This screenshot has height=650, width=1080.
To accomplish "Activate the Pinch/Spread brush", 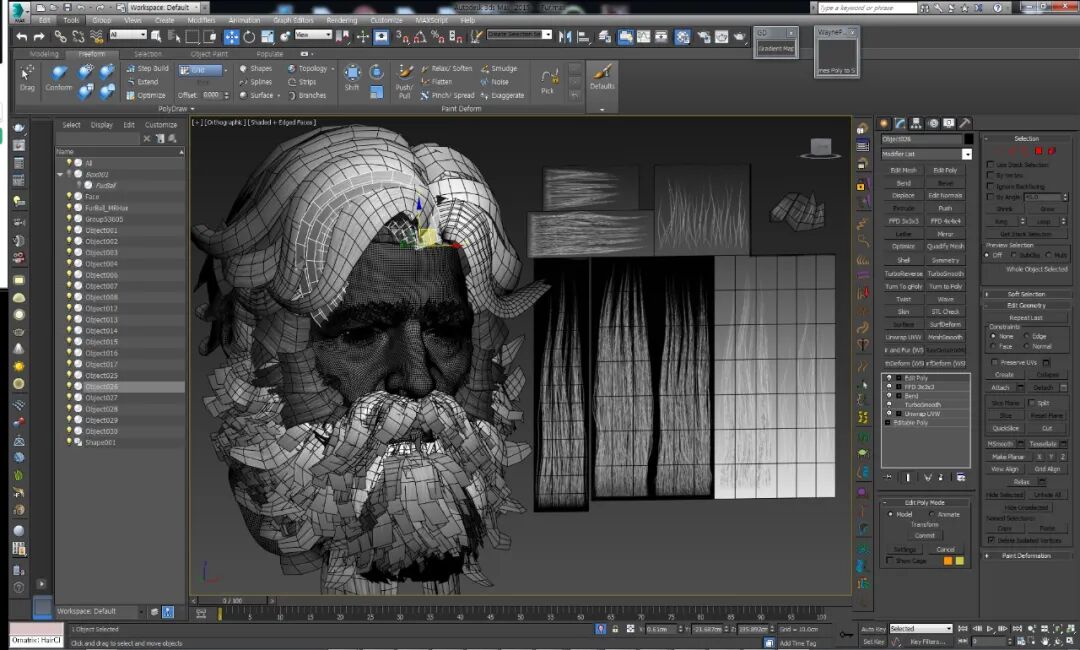I will pyautogui.click(x=448, y=95).
